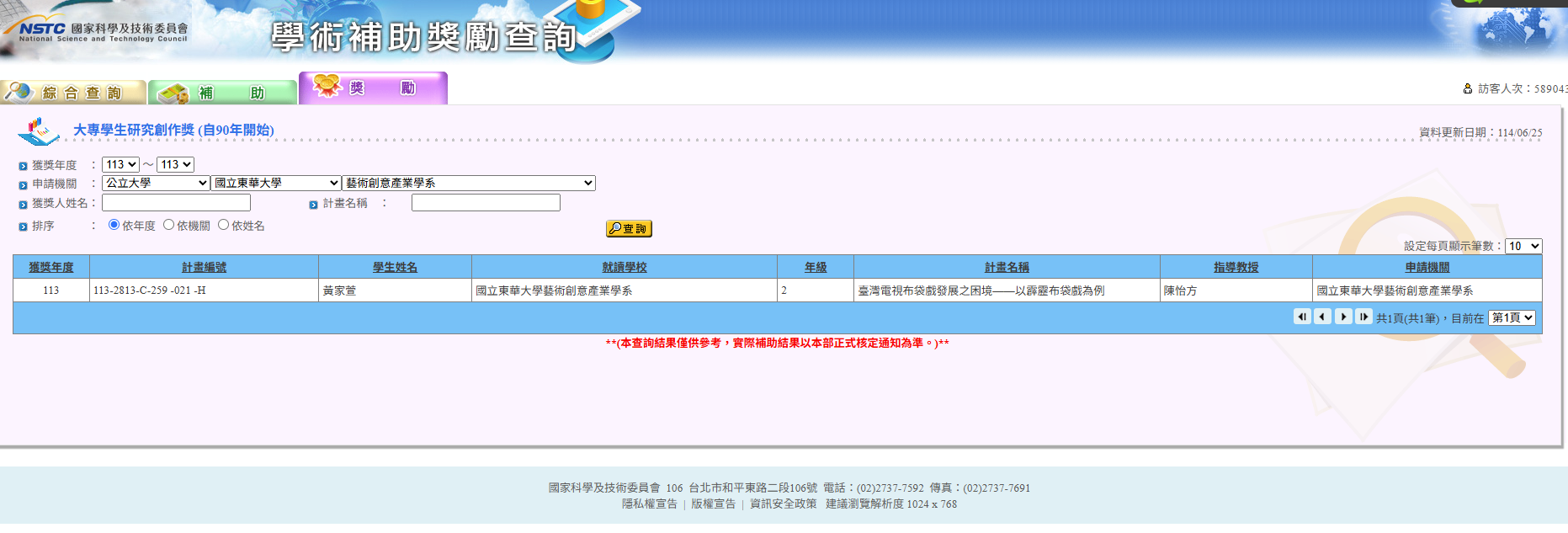Screen dimensions: 1568x533
Task: Sort by 獲獎年度 column header
Action: coord(51,267)
